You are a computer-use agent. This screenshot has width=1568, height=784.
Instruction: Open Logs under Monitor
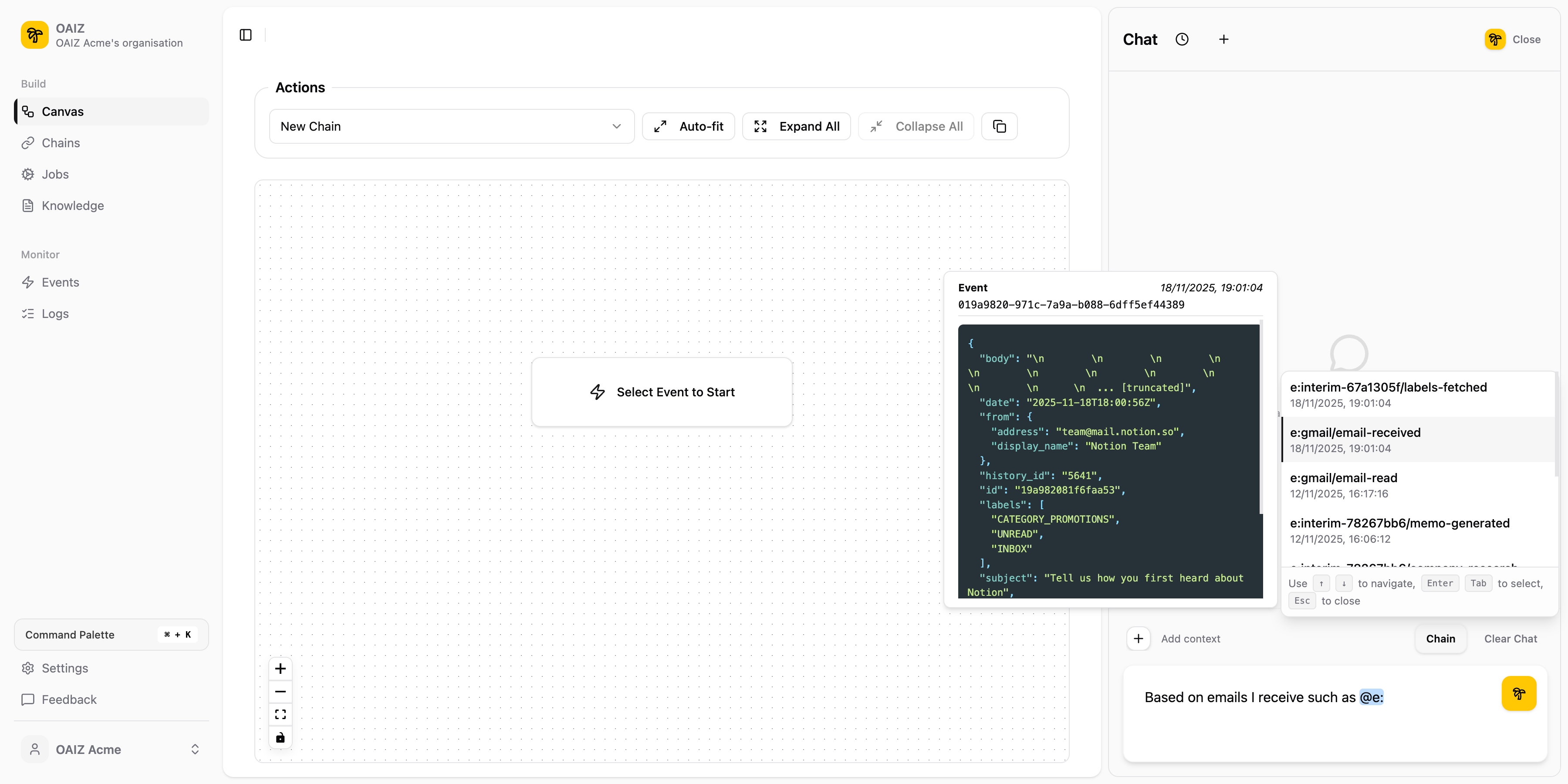(54, 314)
